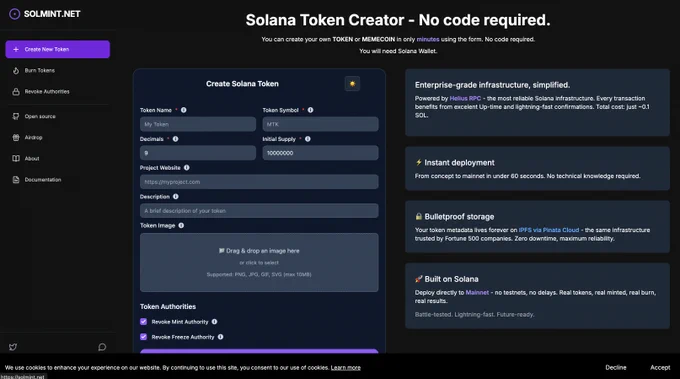Decline the cookie notice
Viewport: 680px width, 379px height.
[x=616, y=367]
